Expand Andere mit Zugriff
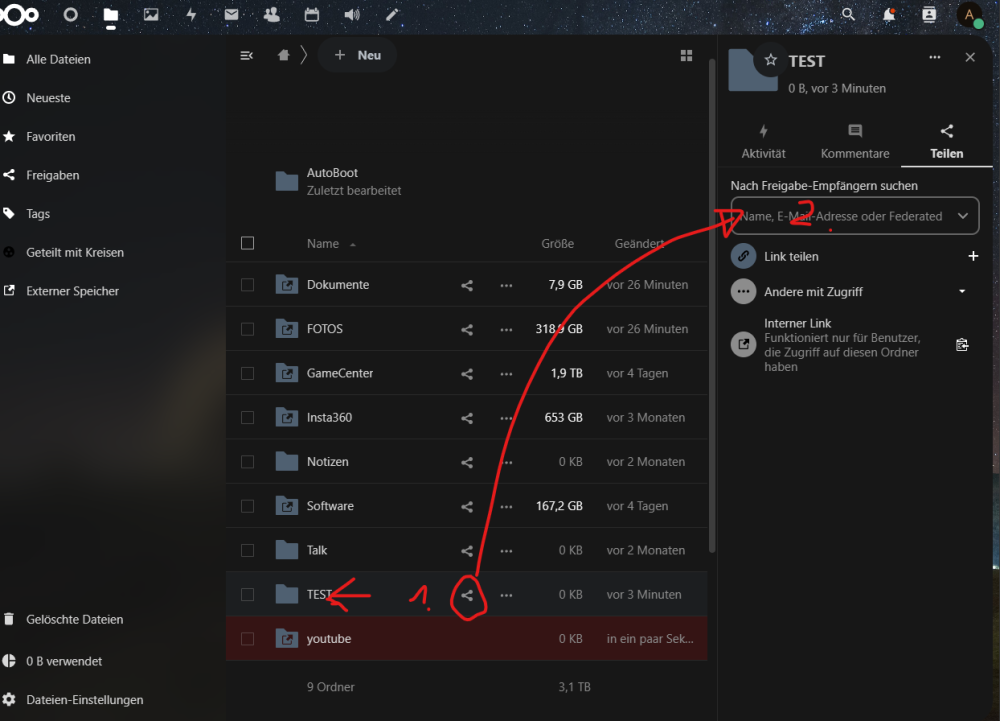The height and width of the screenshot is (721, 1000). (x=962, y=291)
